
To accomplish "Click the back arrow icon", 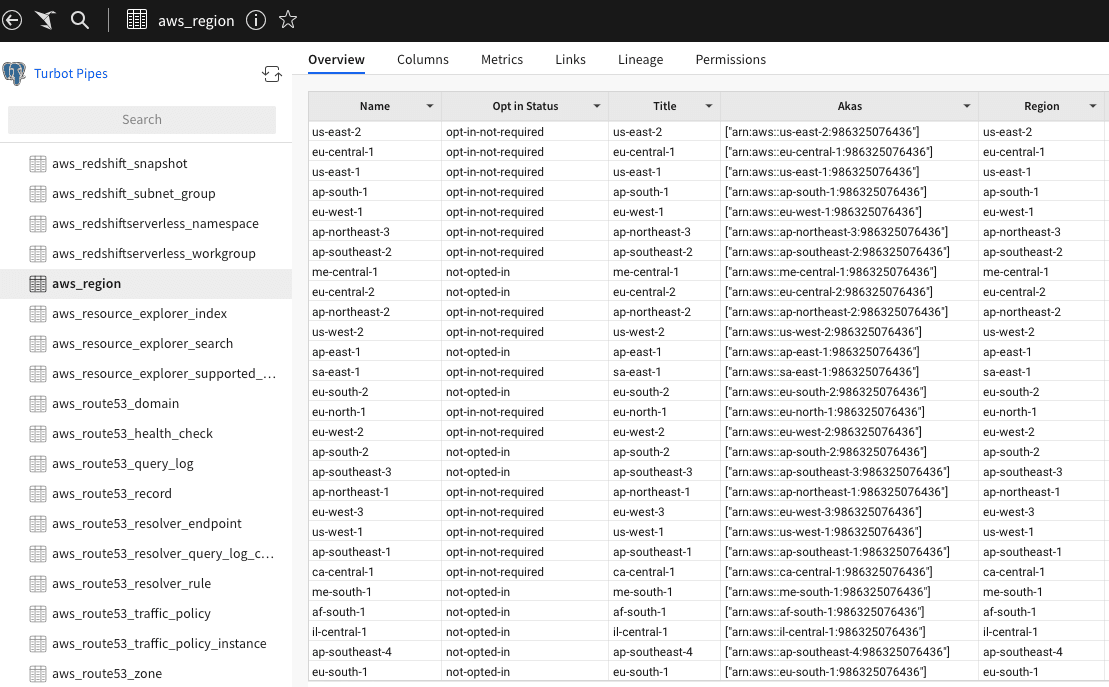I will (12, 20).
